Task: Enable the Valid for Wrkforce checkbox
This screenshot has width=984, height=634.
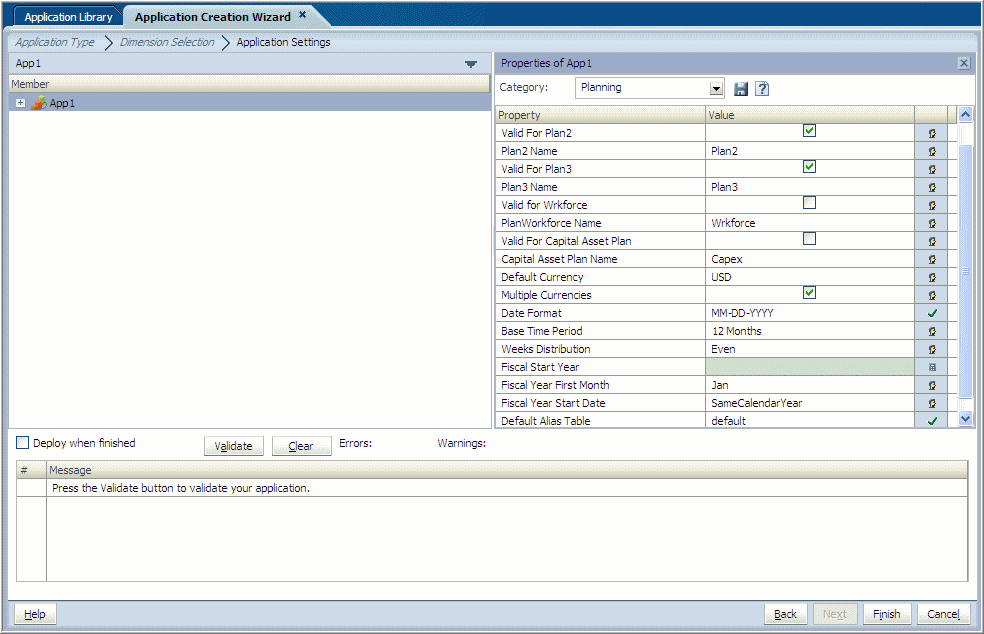Action: tap(810, 203)
